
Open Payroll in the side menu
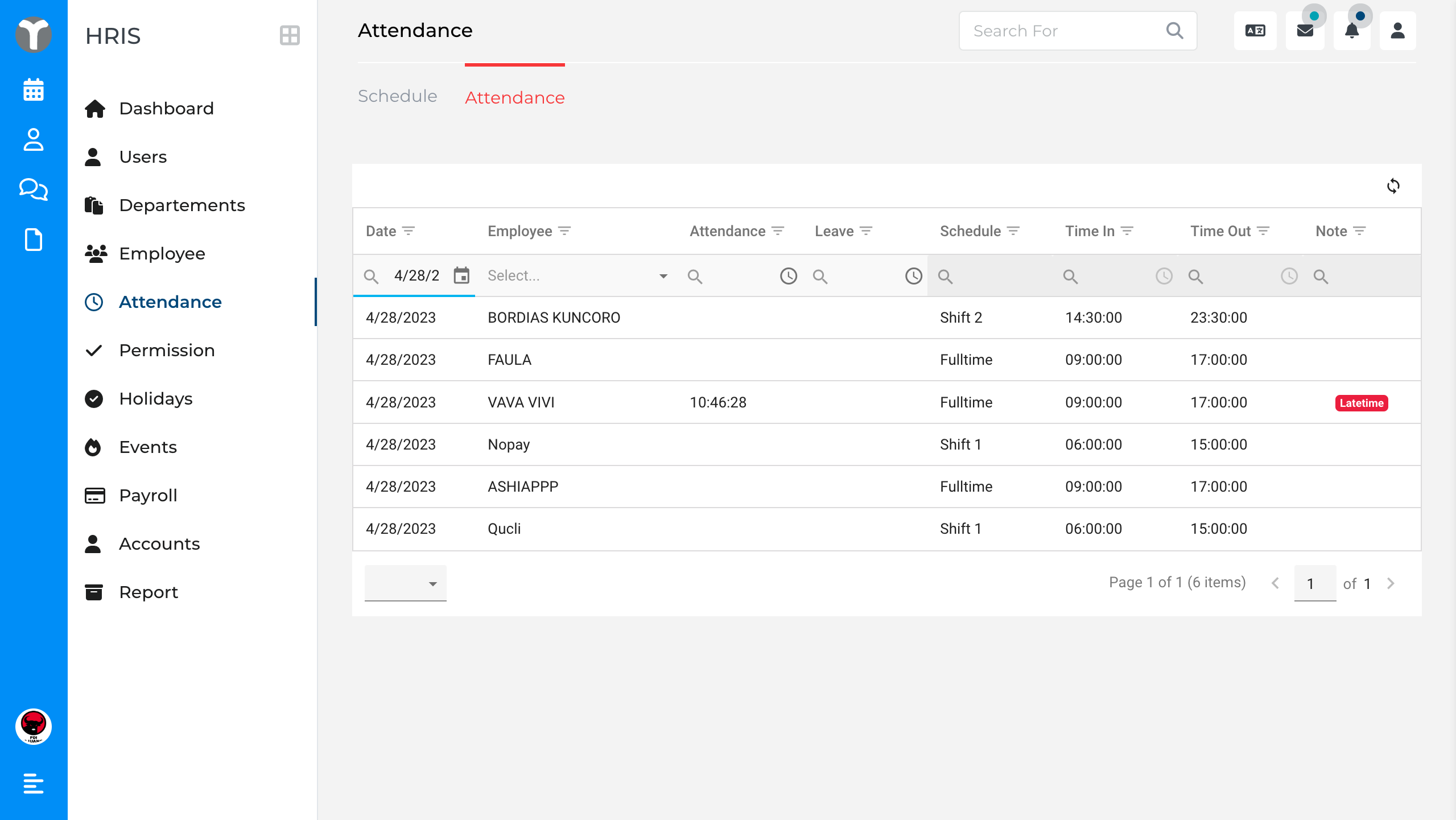pyautogui.click(x=148, y=495)
